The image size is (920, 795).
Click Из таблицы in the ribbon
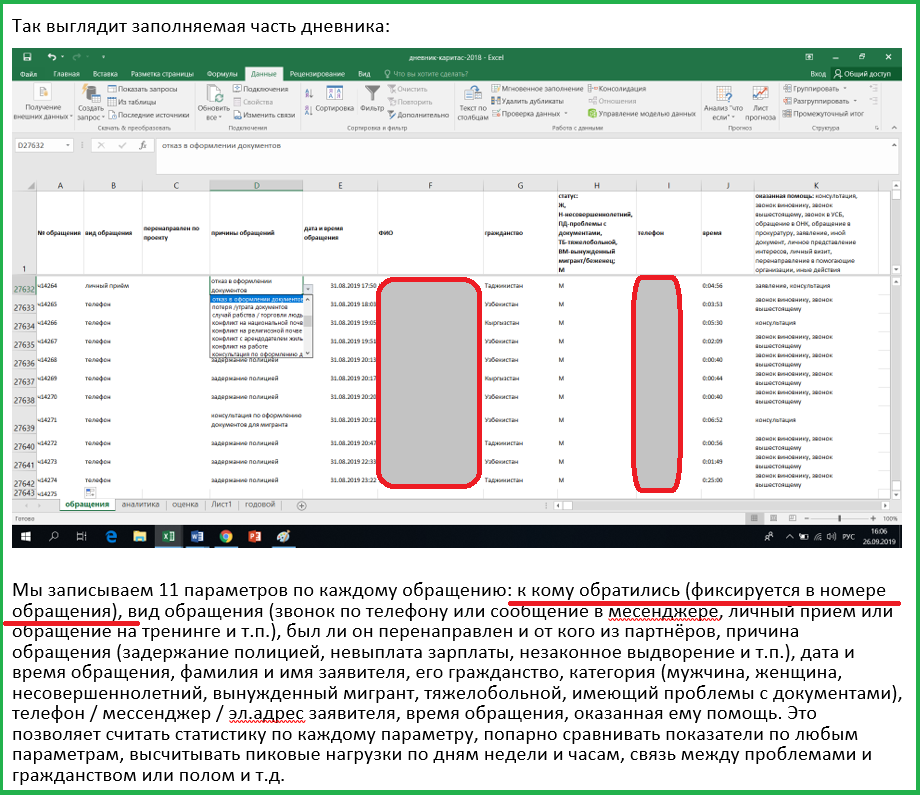[x=132, y=102]
